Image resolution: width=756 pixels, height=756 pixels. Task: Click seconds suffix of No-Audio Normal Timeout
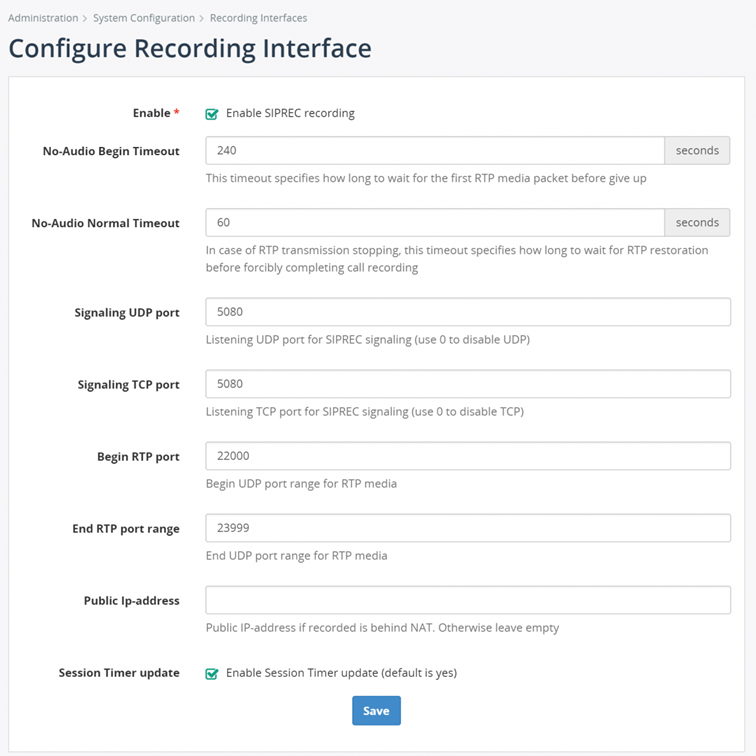(697, 222)
